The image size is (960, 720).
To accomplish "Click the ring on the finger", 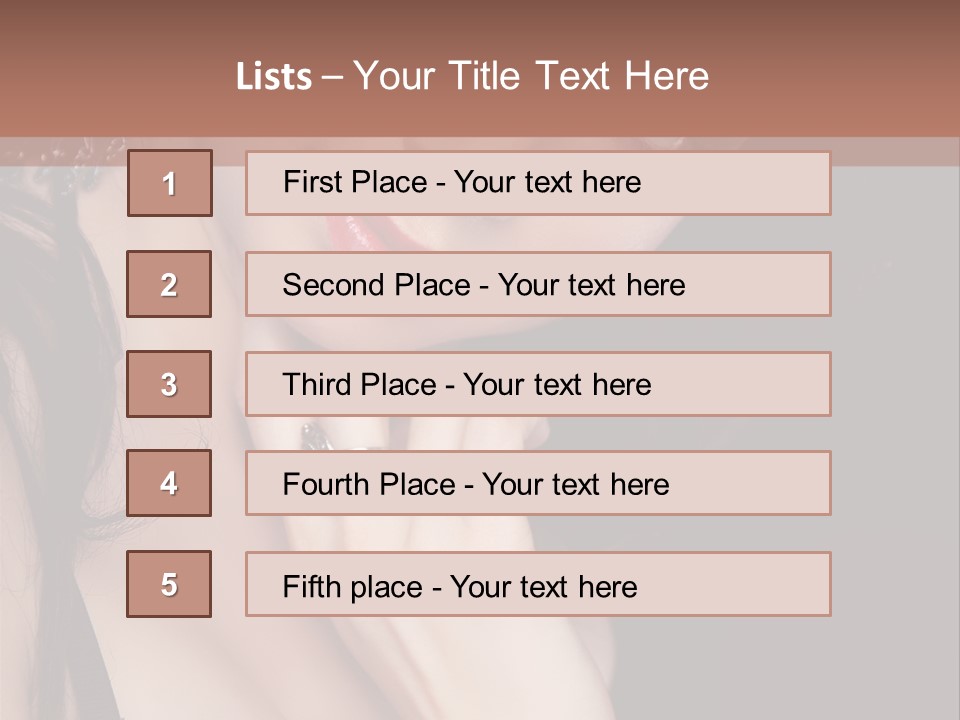I will point(314,435).
